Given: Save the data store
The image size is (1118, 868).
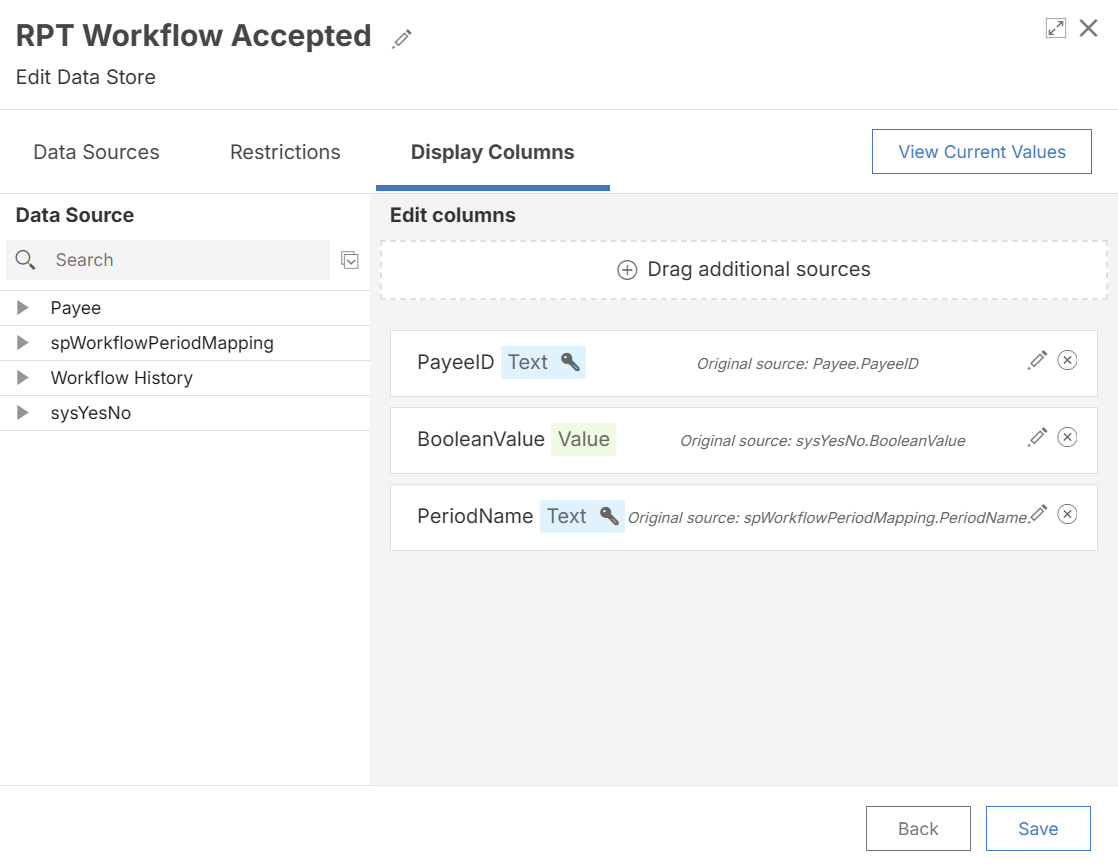Looking at the screenshot, I should 1037,828.
